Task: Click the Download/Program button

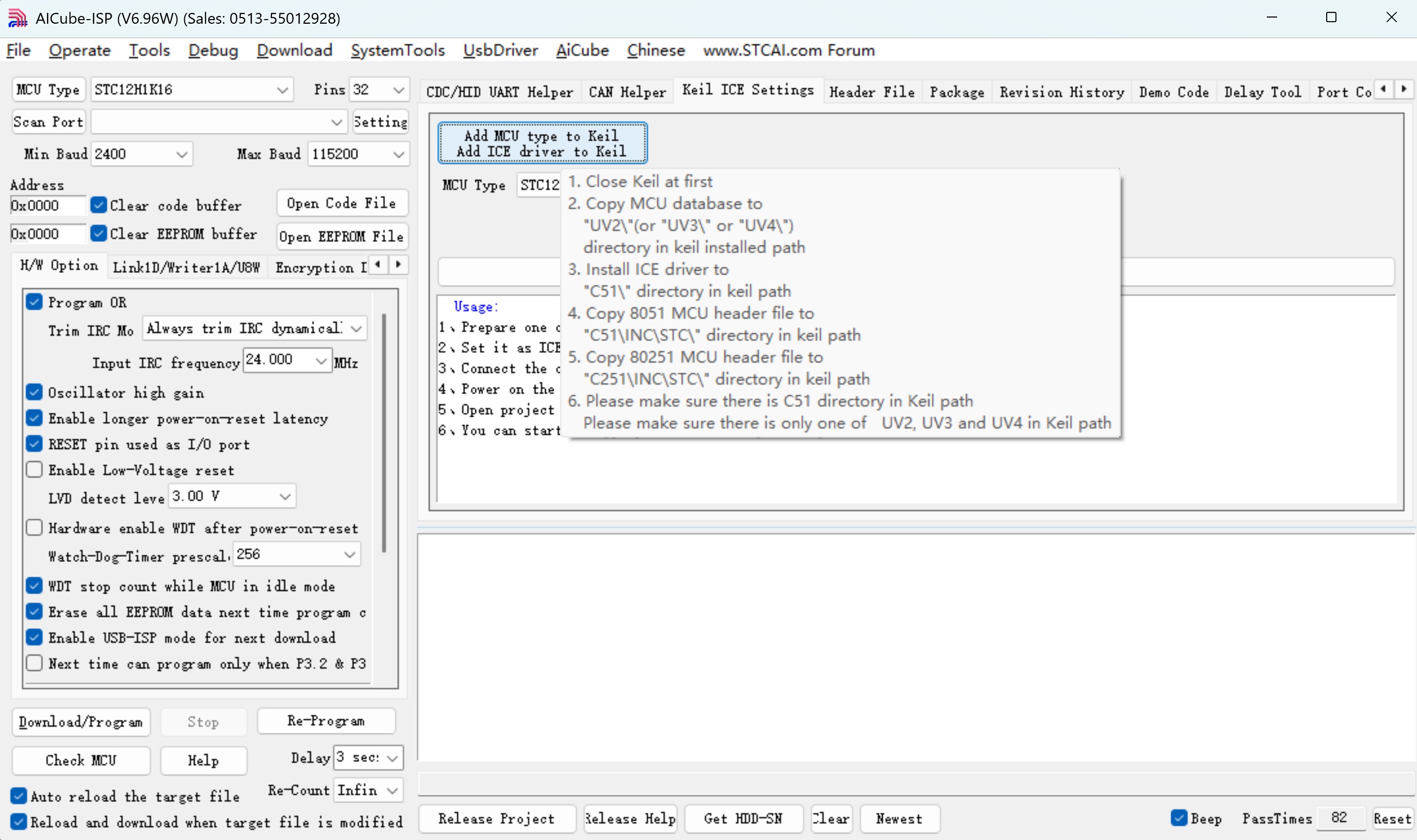Action: pyautogui.click(x=81, y=722)
